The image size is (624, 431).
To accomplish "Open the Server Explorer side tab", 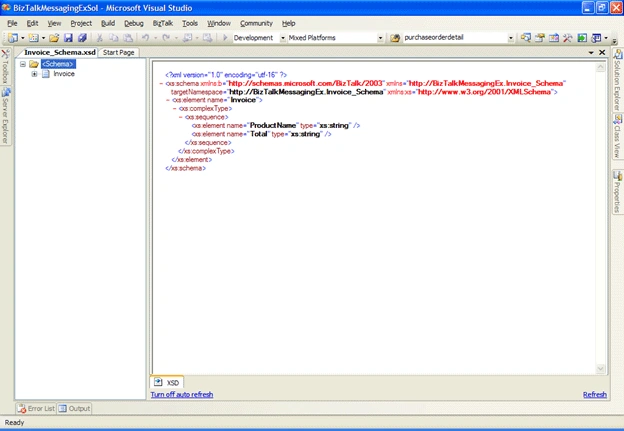I will [x=5, y=117].
